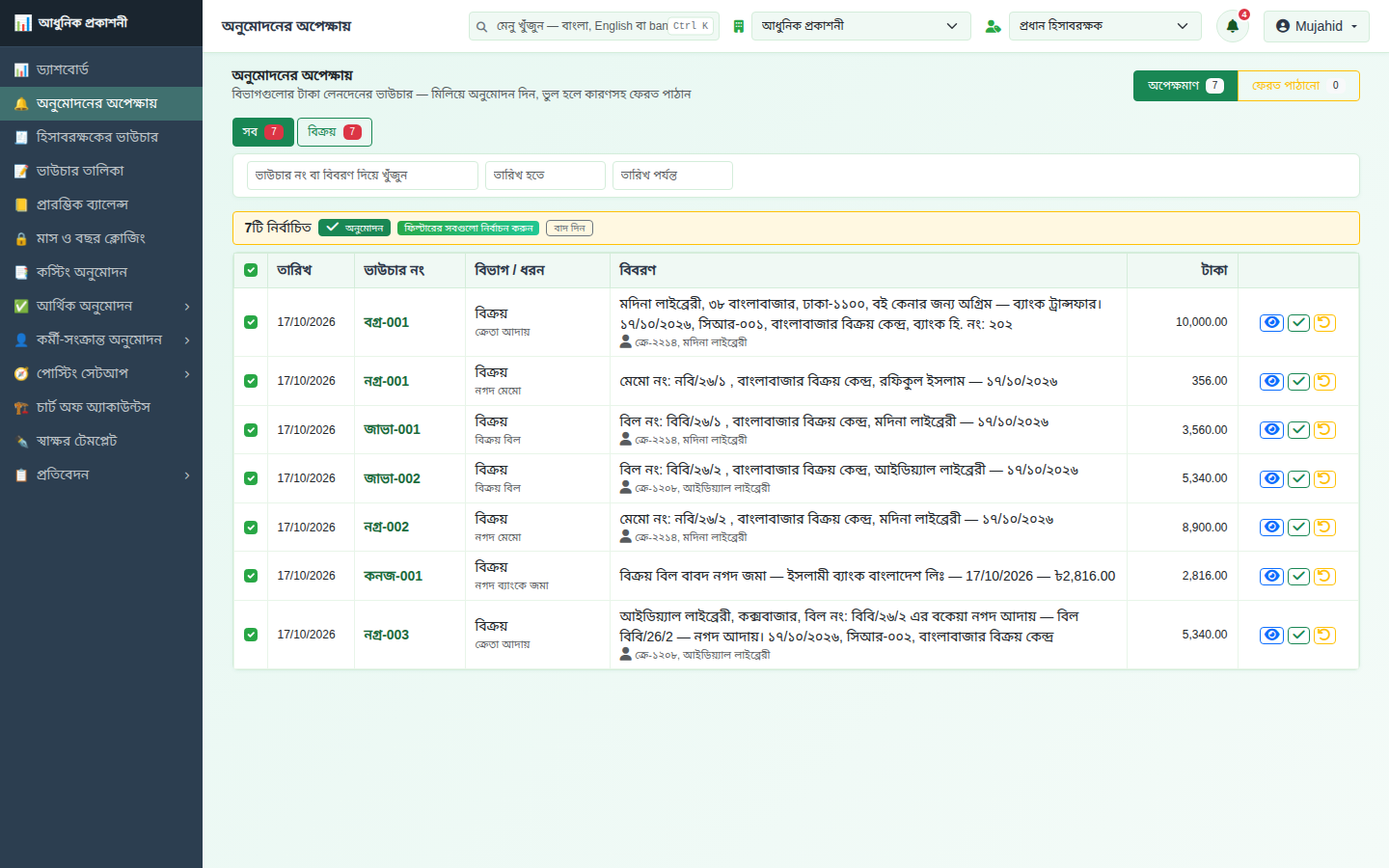The width and height of the screenshot is (1389, 868).
Task: View voucher বগ্র-001 with the eye icon
Action: 1272,322
